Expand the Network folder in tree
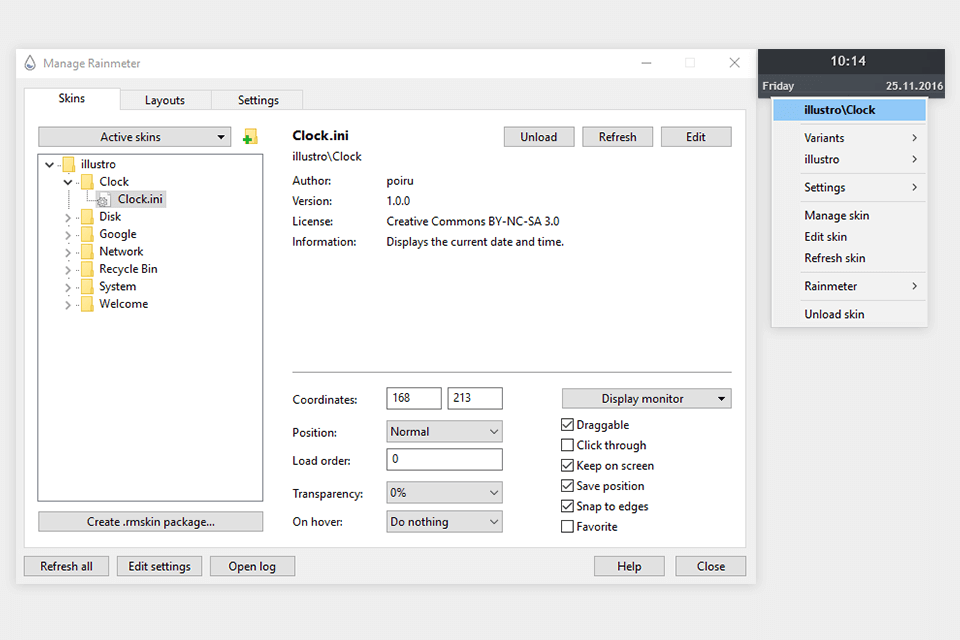This screenshot has height=640, width=960. (x=68, y=252)
